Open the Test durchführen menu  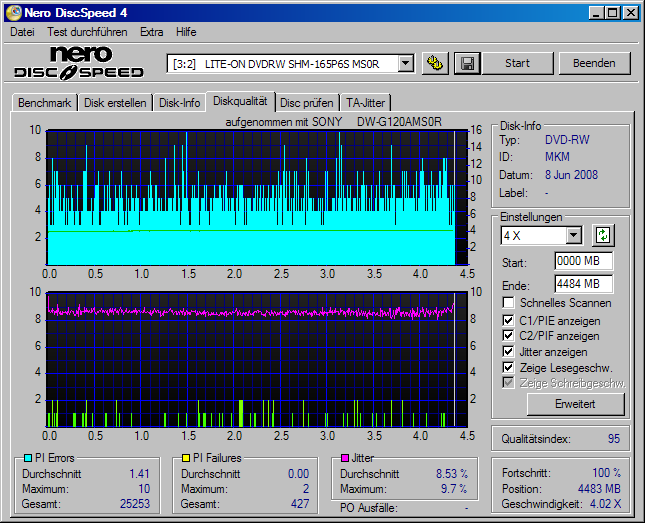(x=87, y=32)
